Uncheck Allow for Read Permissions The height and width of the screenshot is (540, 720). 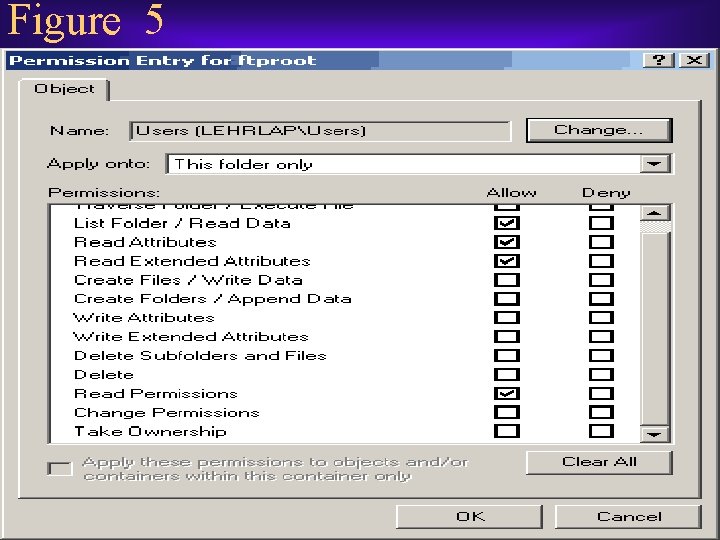507,394
